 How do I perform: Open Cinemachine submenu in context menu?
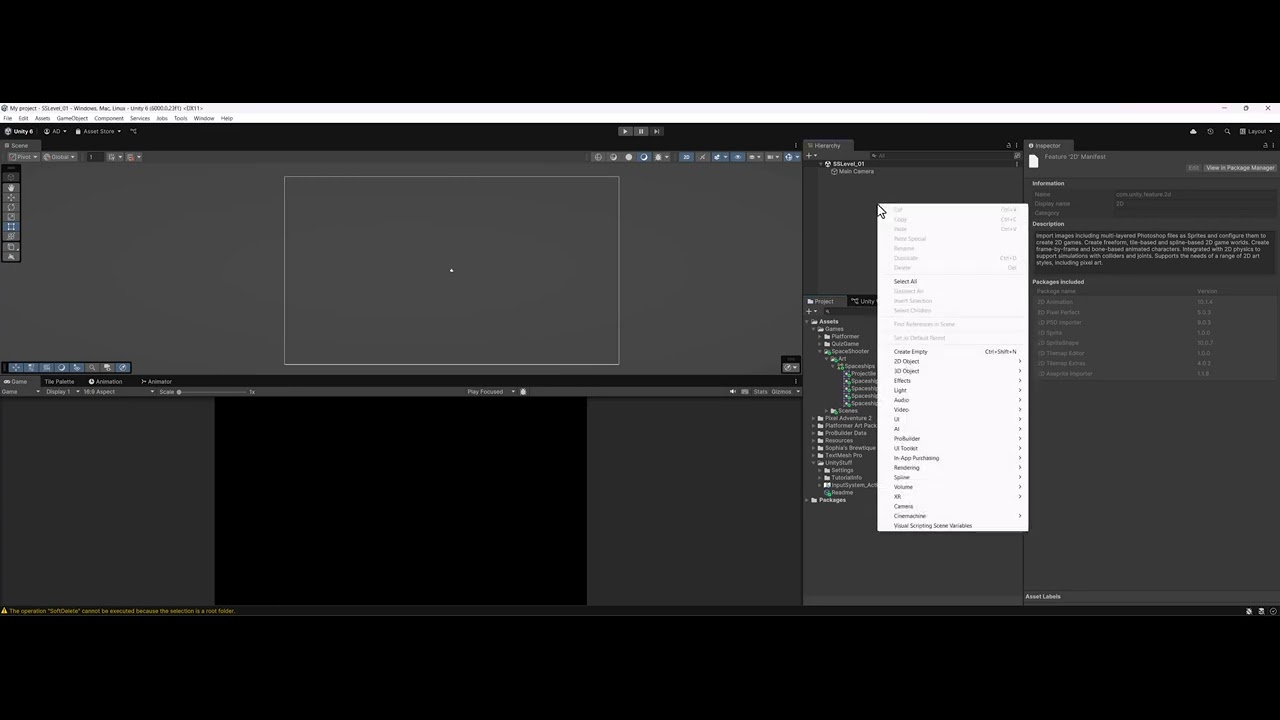[x=953, y=516]
